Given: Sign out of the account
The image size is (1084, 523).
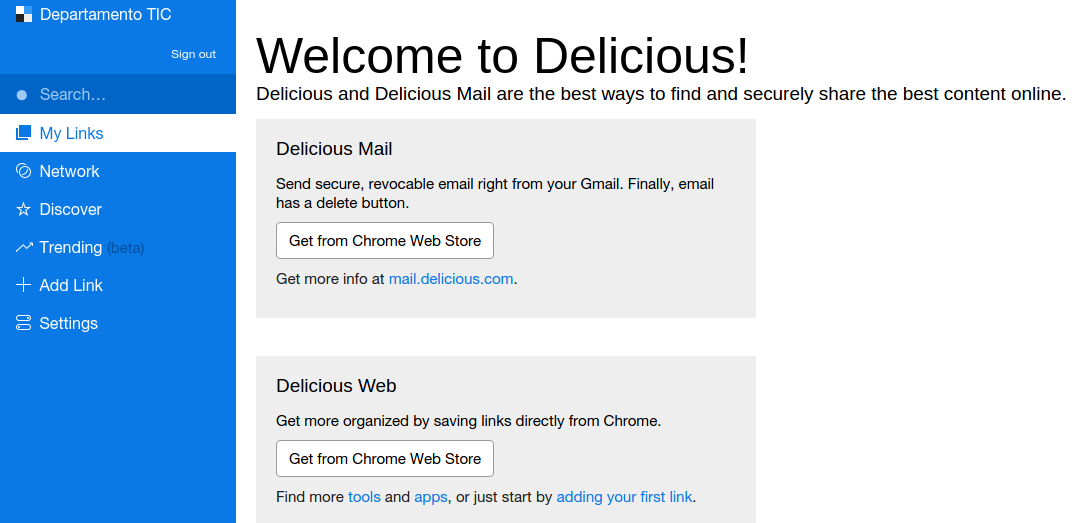Looking at the screenshot, I should click(193, 54).
